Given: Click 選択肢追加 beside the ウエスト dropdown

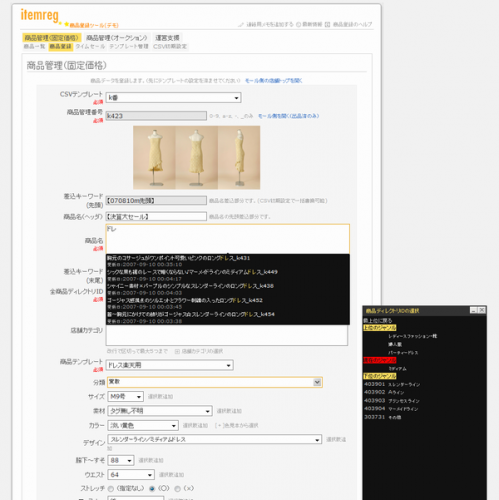Looking at the screenshot, I should (x=171, y=475).
